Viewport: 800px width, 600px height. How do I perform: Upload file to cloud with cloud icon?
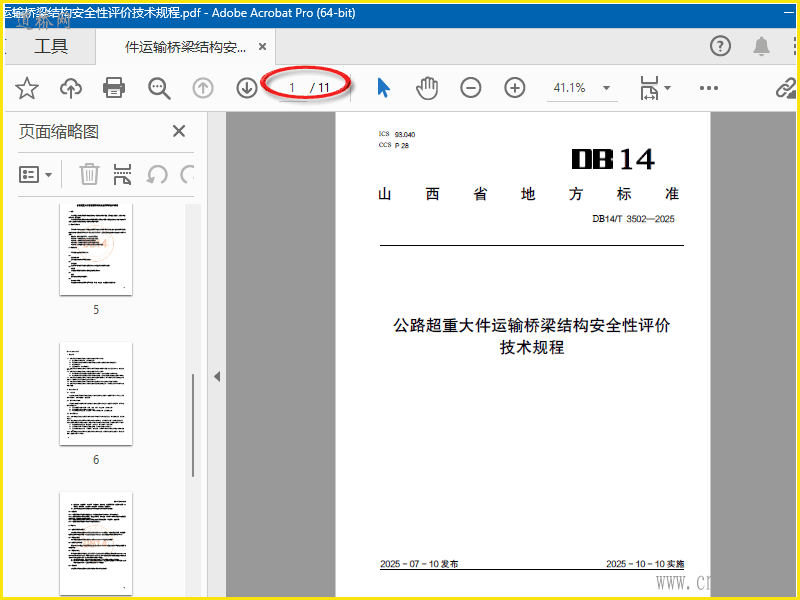[71, 88]
